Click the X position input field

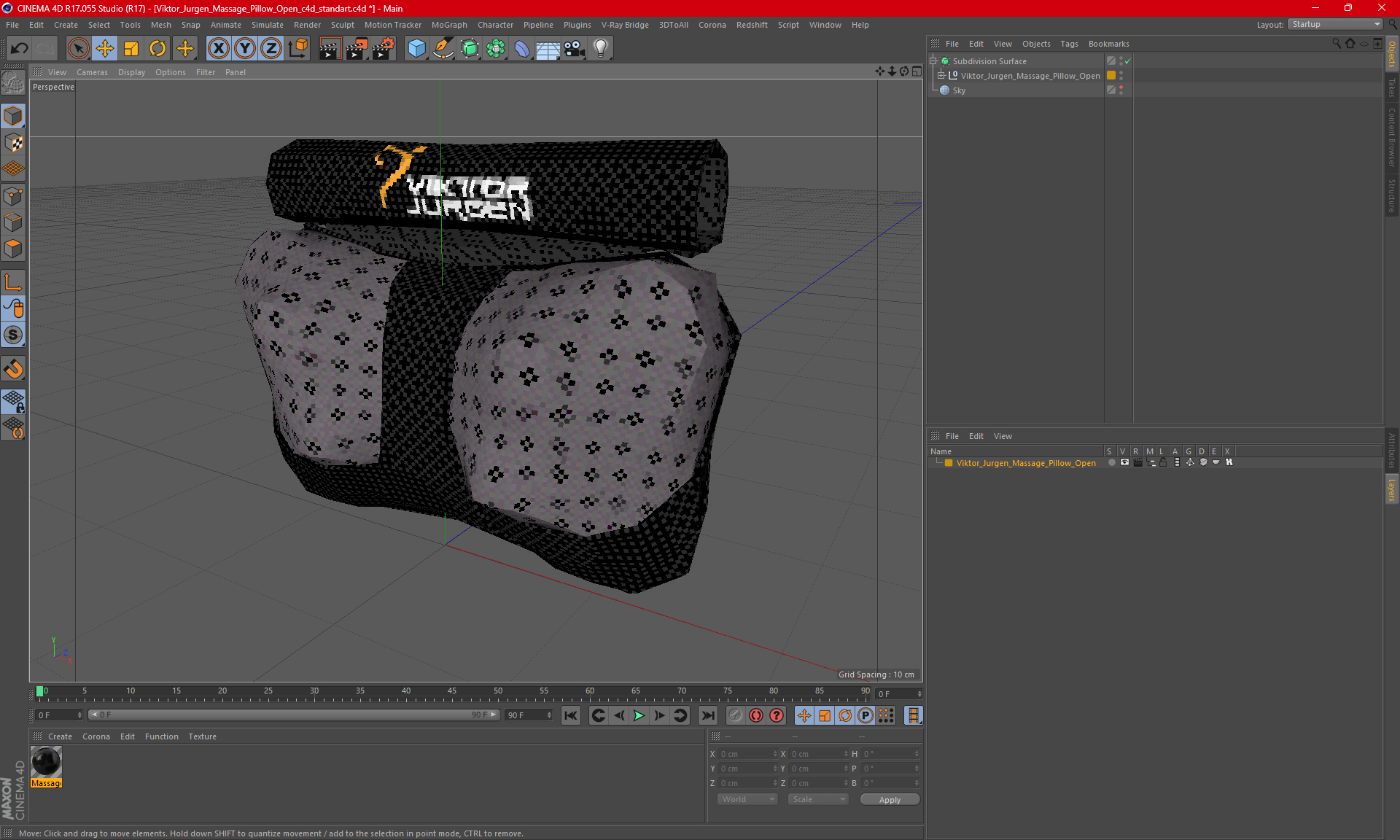[747, 754]
